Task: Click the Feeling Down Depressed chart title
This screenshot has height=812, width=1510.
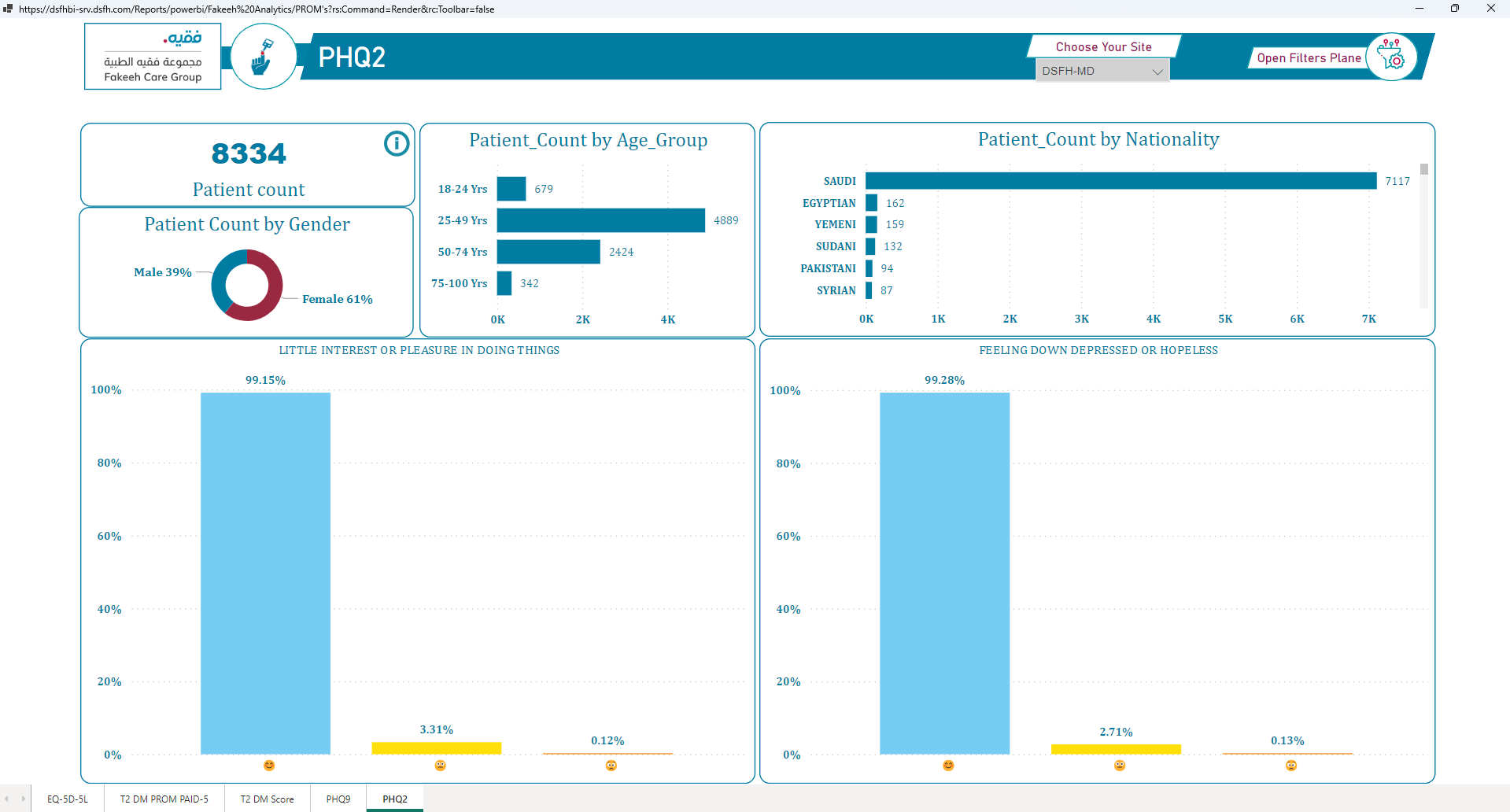Action: click(1098, 350)
